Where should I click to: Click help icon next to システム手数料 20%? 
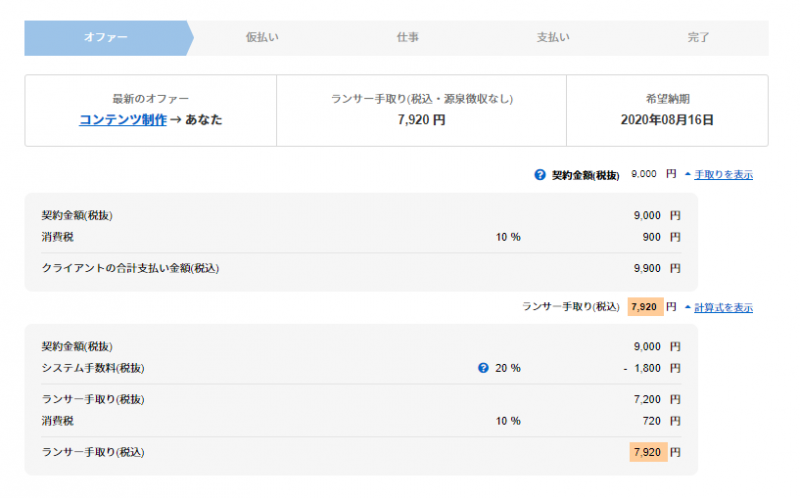pyautogui.click(x=484, y=368)
